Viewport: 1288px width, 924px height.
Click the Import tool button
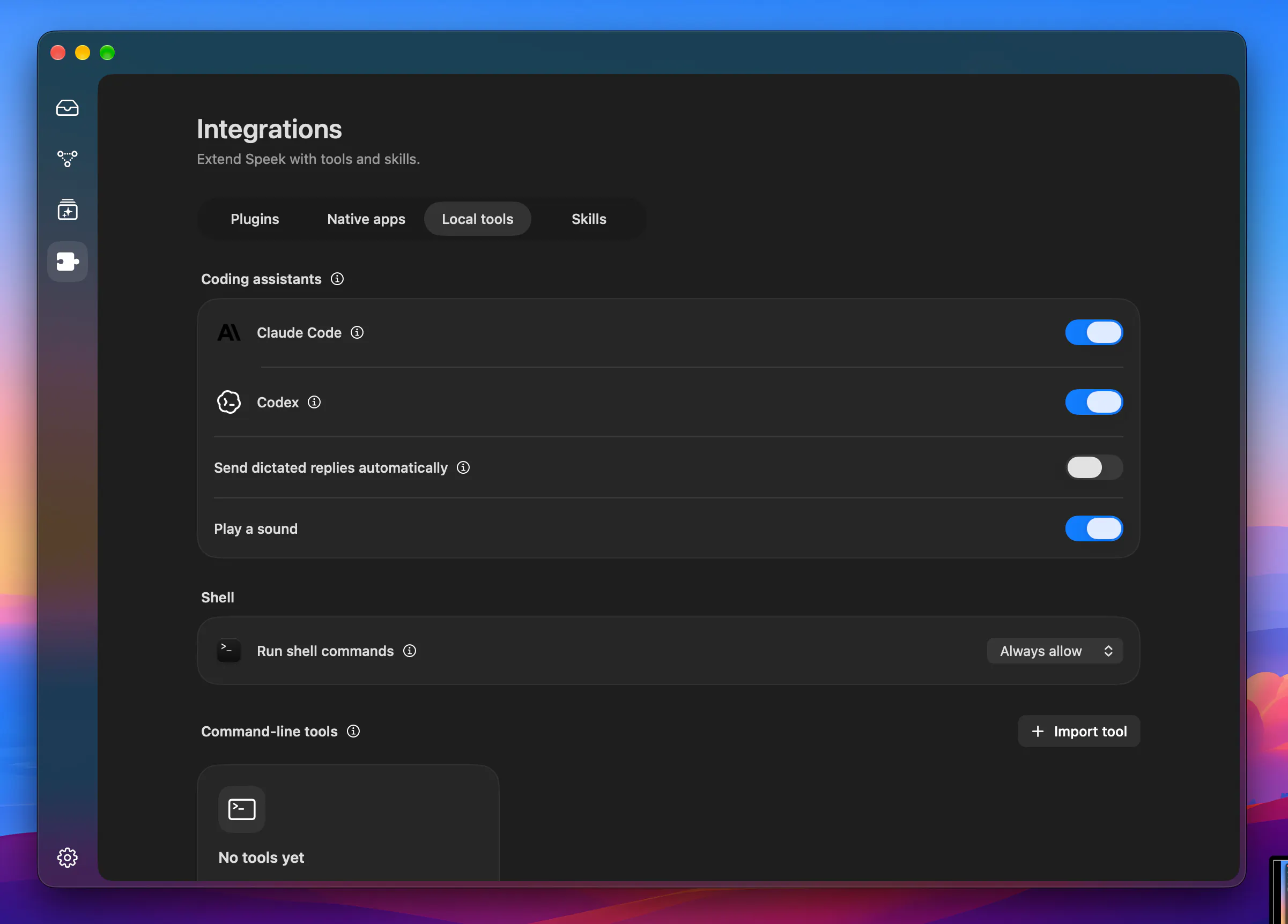click(1078, 731)
